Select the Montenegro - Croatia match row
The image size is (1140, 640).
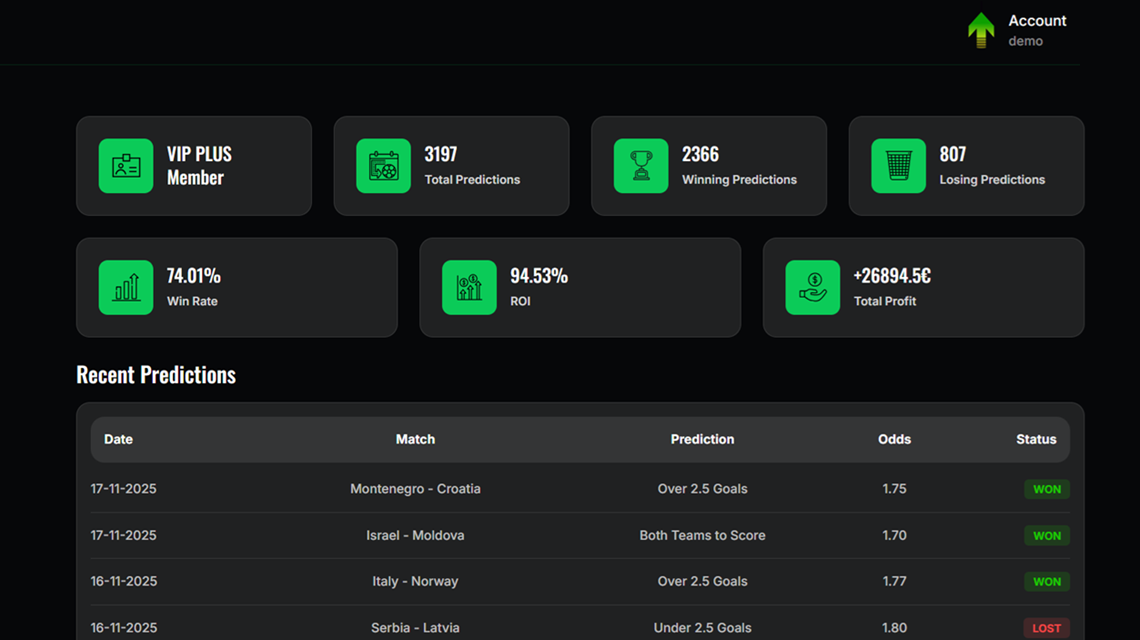[415, 489]
